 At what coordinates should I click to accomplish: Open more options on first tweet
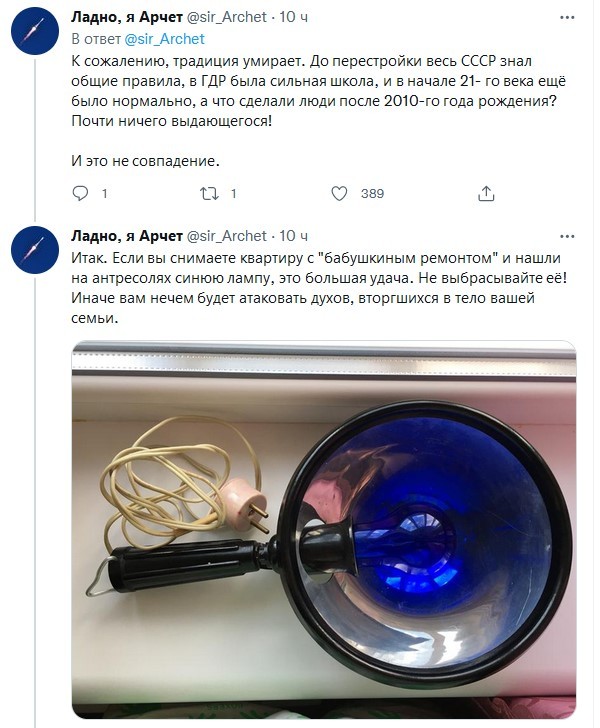click(567, 18)
